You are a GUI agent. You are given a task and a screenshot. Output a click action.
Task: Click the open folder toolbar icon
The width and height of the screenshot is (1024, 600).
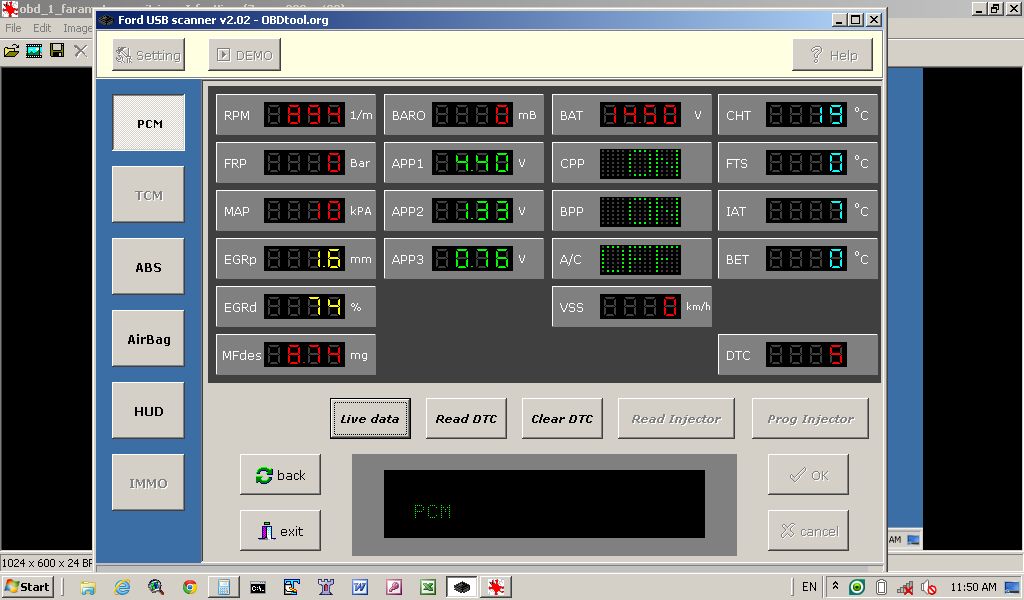[x=11, y=50]
